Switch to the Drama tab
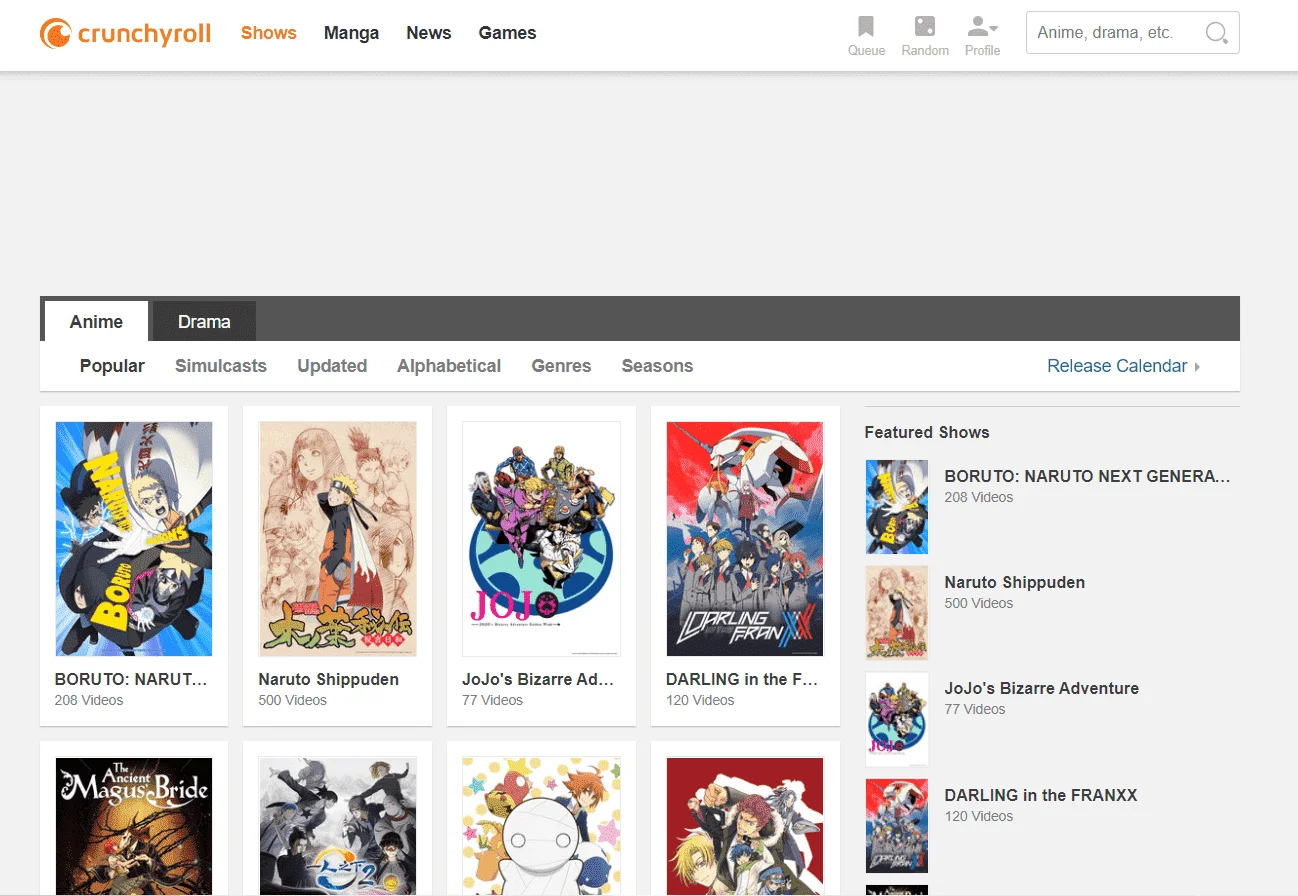Viewport: 1298px width, 896px height. [x=204, y=322]
